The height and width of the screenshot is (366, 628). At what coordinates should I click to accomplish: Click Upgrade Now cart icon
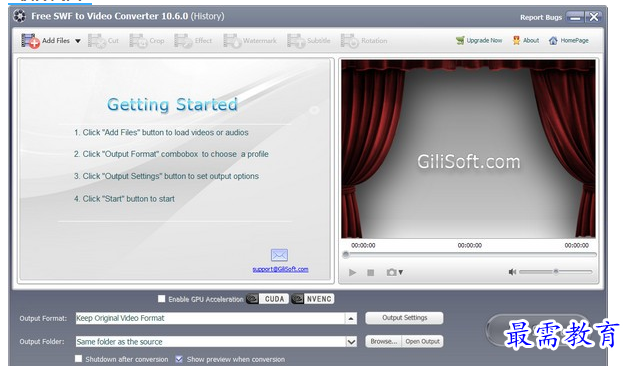[460, 40]
